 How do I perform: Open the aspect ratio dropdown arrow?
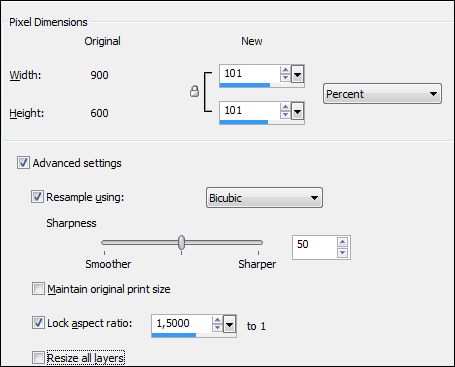[x=229, y=324]
